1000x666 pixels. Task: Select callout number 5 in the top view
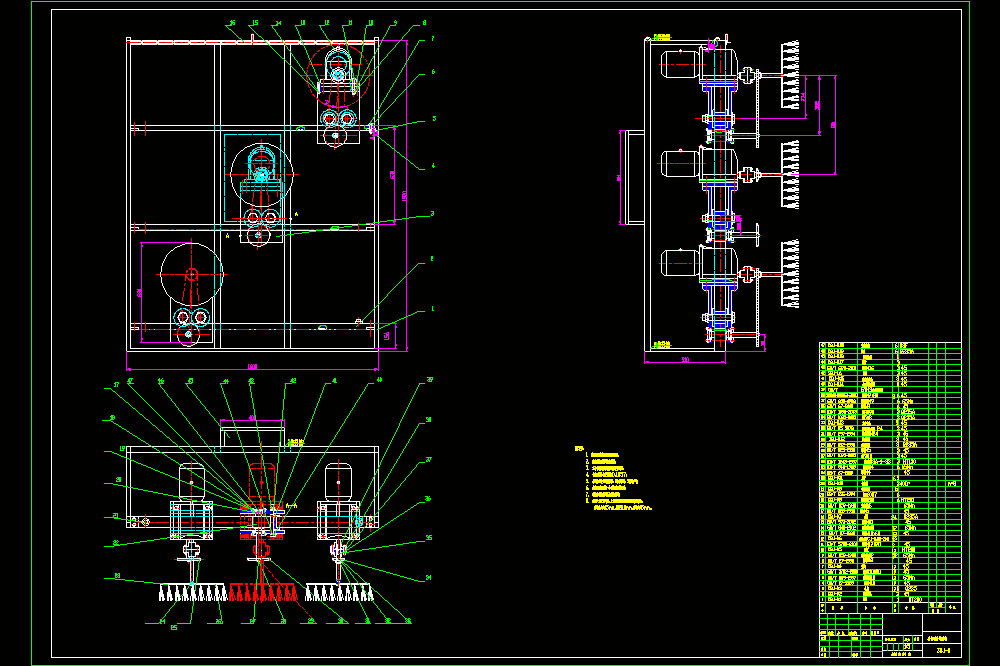tap(434, 119)
